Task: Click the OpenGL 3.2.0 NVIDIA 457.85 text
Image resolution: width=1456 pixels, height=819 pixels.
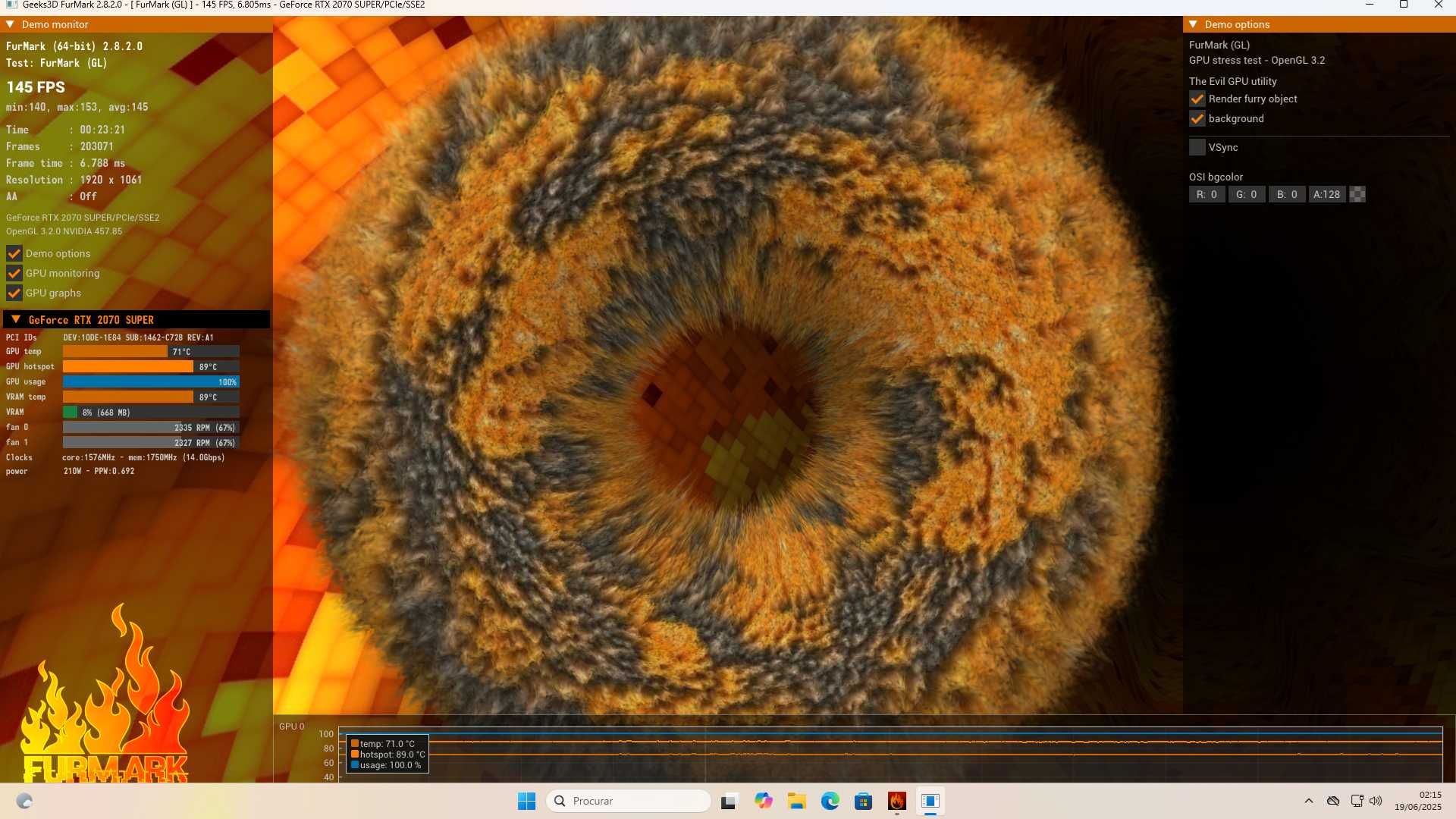Action: point(64,231)
